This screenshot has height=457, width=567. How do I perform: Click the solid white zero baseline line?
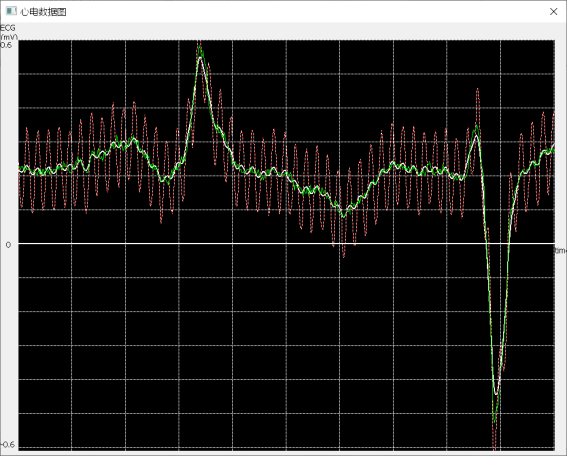[x=286, y=243]
